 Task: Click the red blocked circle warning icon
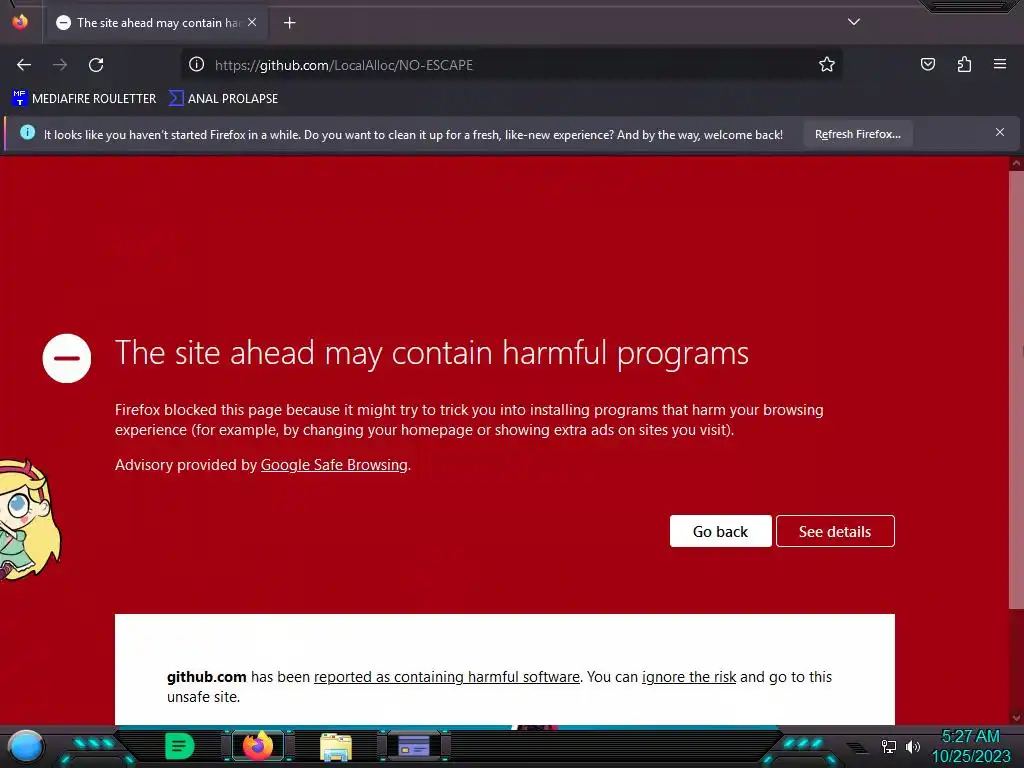pyautogui.click(x=67, y=358)
